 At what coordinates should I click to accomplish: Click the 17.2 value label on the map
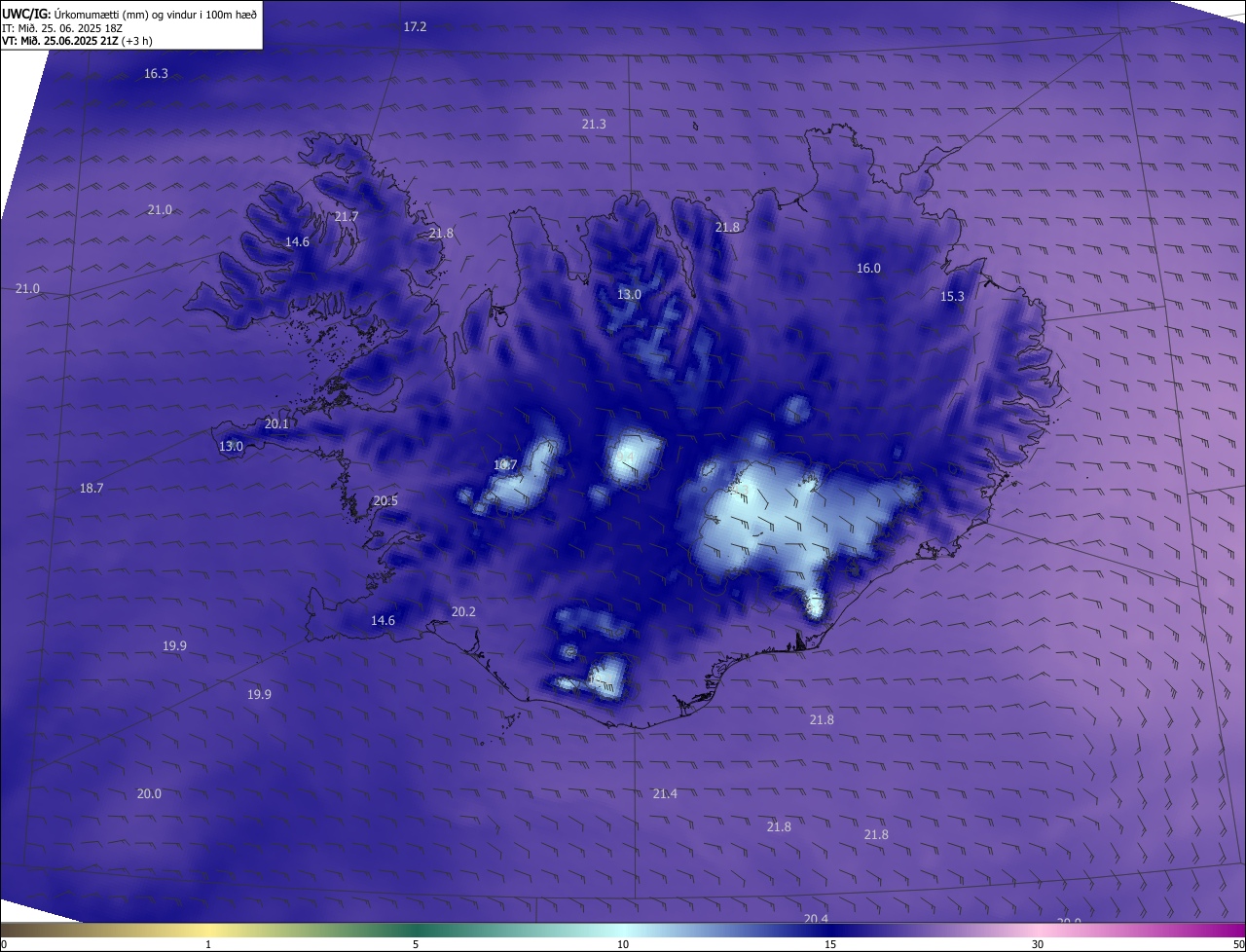(415, 26)
